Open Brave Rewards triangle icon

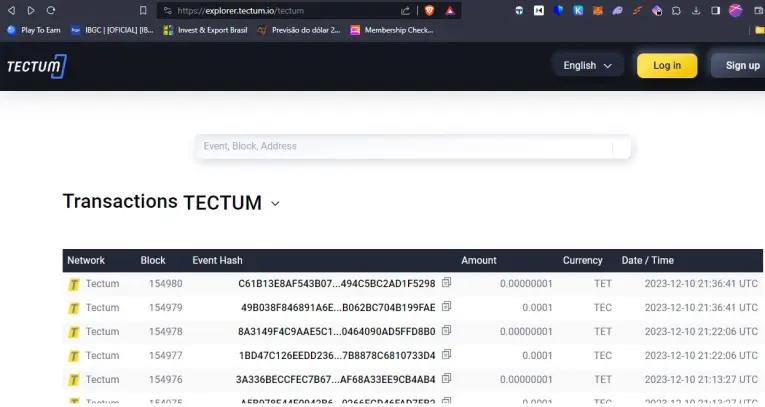[x=450, y=10]
